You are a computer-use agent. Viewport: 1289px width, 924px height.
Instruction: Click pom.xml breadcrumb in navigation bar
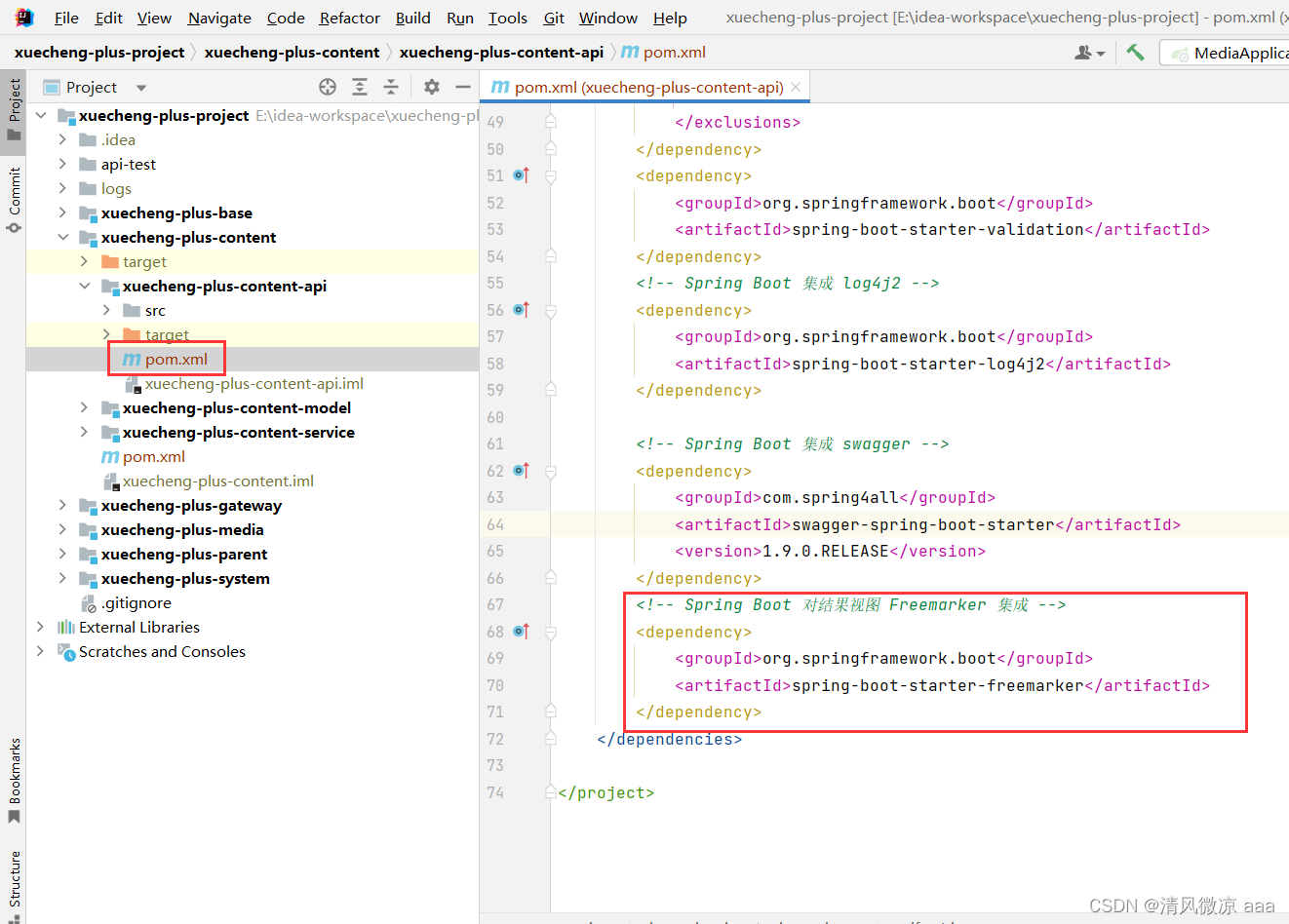[x=664, y=52]
